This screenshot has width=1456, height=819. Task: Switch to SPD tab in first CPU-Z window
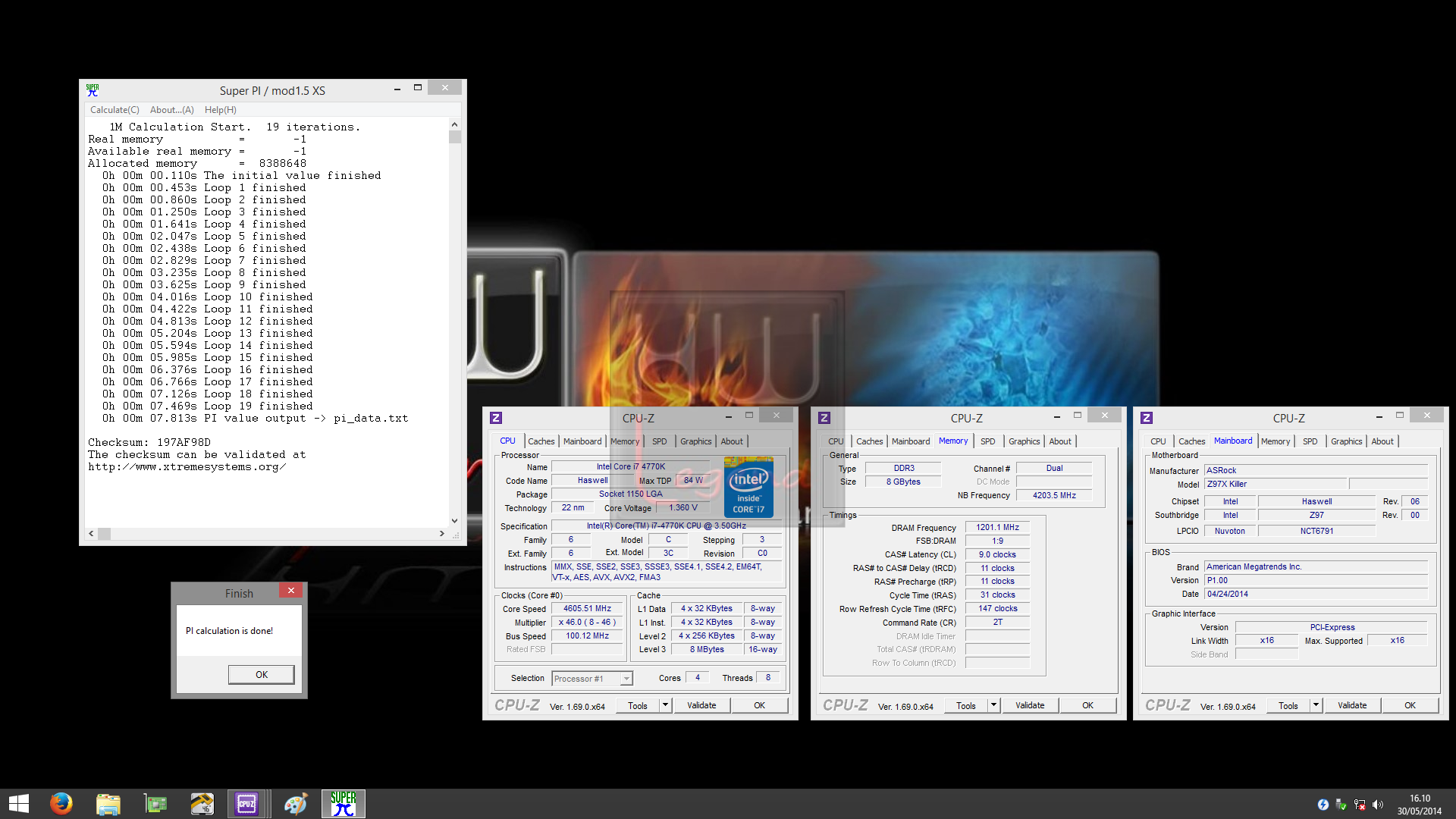[x=660, y=441]
